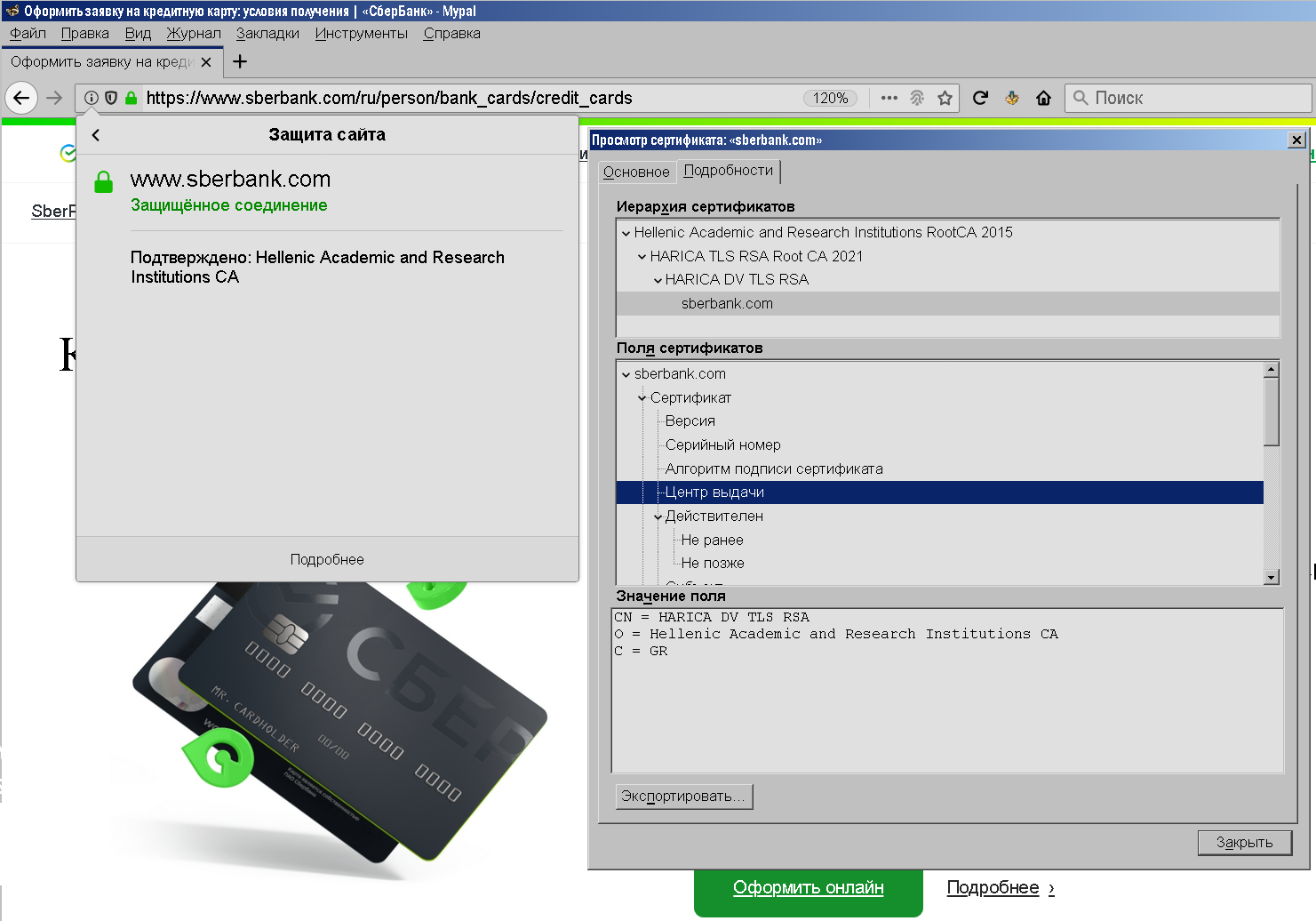
Task: Collapse Hellenic Academic RootCA 2015 node
Action: (626, 233)
